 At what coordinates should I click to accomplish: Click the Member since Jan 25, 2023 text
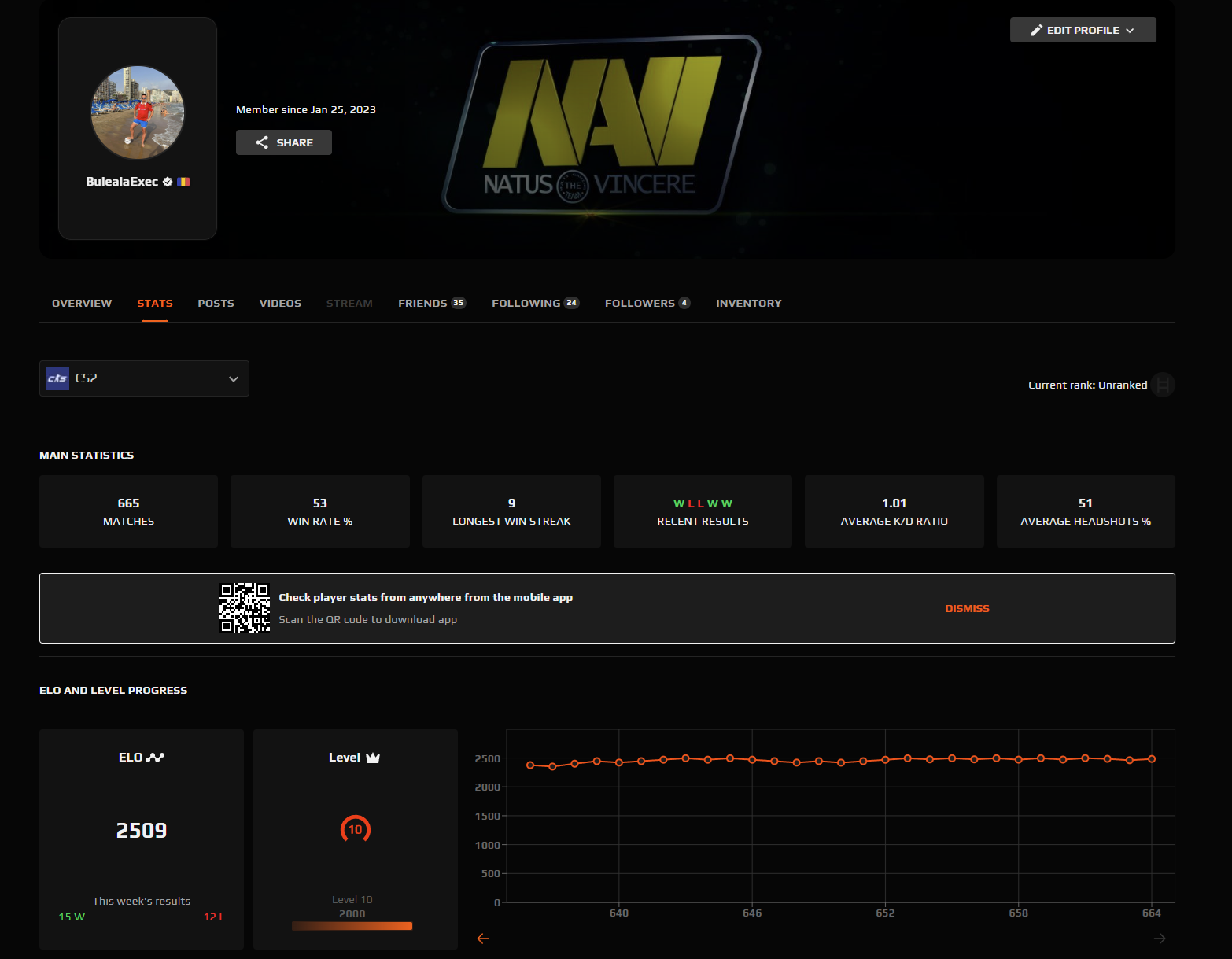coord(306,109)
